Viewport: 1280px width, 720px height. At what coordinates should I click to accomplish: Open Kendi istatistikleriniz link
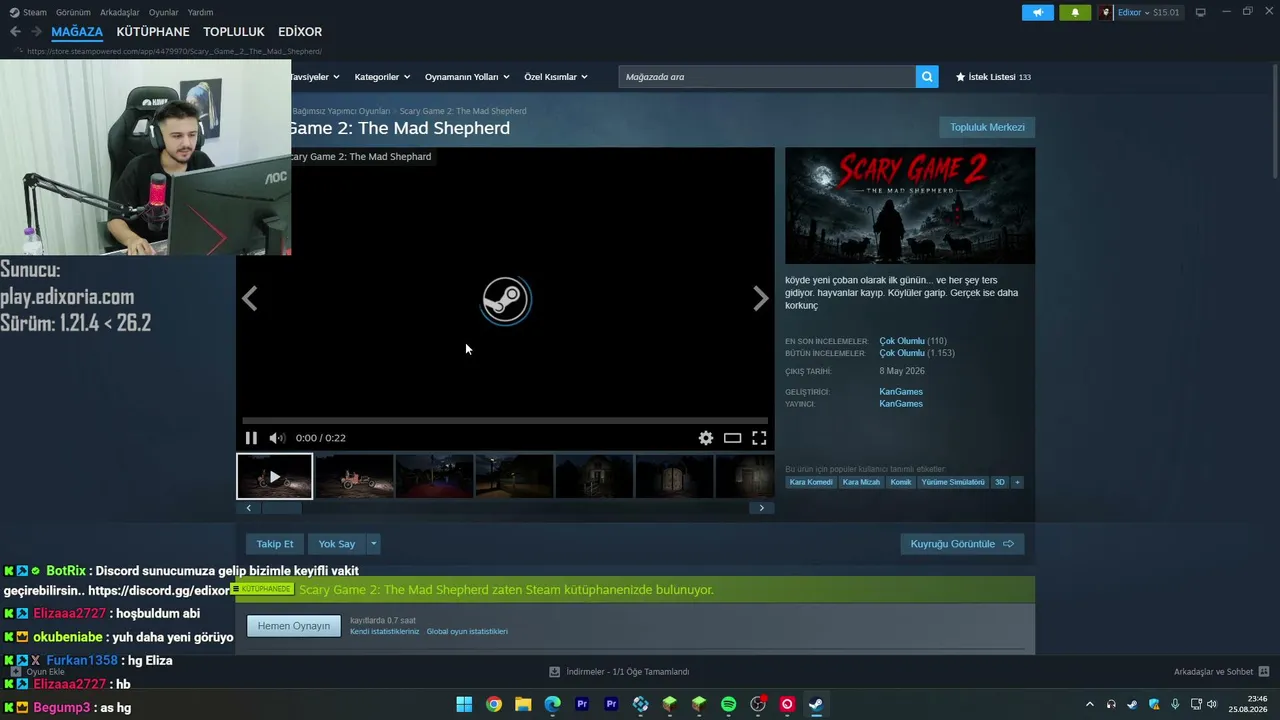pyautogui.click(x=385, y=632)
